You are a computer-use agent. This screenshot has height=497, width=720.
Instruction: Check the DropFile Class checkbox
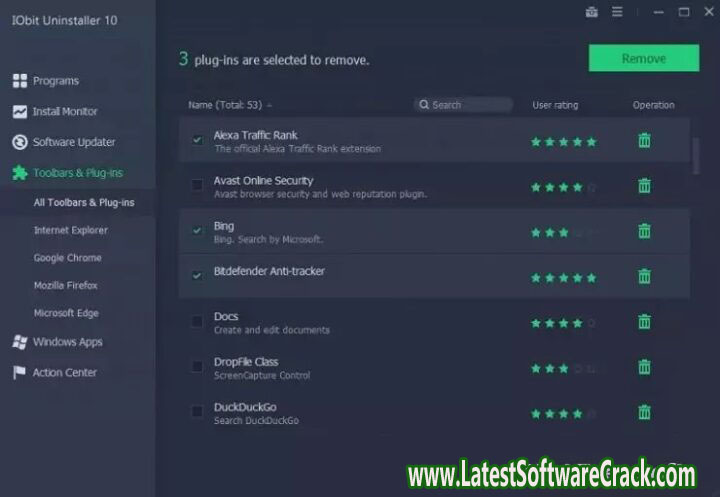(x=197, y=367)
